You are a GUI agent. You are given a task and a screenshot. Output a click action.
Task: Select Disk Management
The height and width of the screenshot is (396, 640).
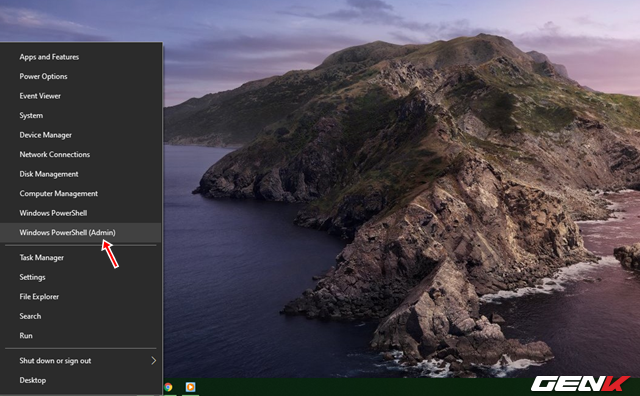[x=81, y=174]
